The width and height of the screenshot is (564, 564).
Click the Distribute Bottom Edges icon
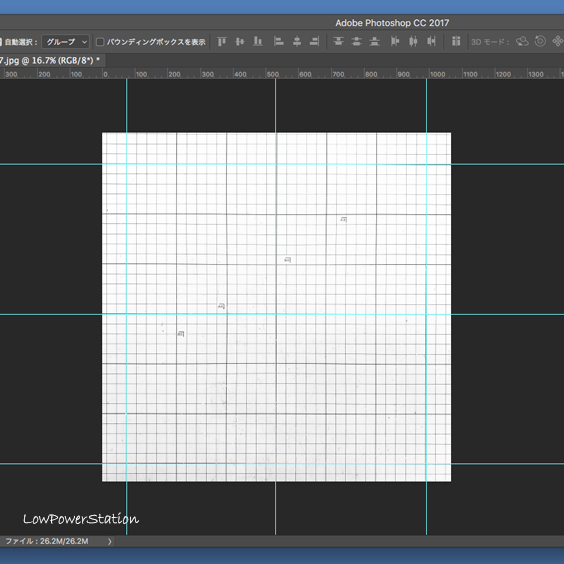pyautogui.click(x=374, y=42)
